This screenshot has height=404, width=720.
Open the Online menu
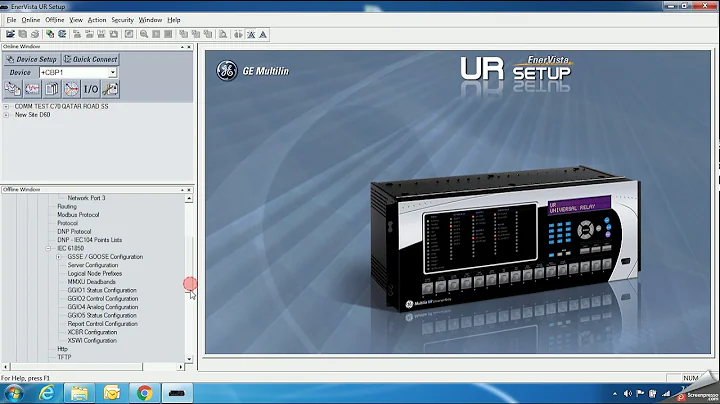30,20
